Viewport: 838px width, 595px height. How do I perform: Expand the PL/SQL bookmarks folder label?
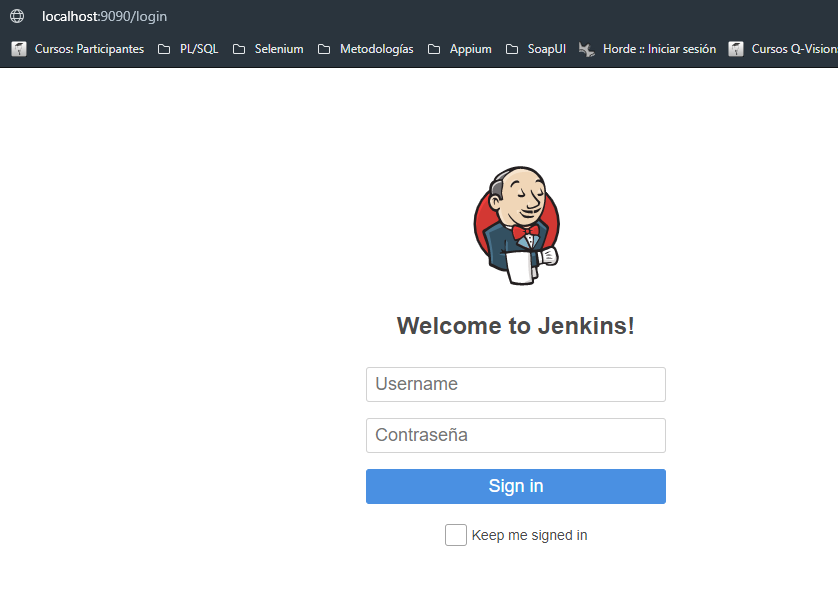[199, 49]
